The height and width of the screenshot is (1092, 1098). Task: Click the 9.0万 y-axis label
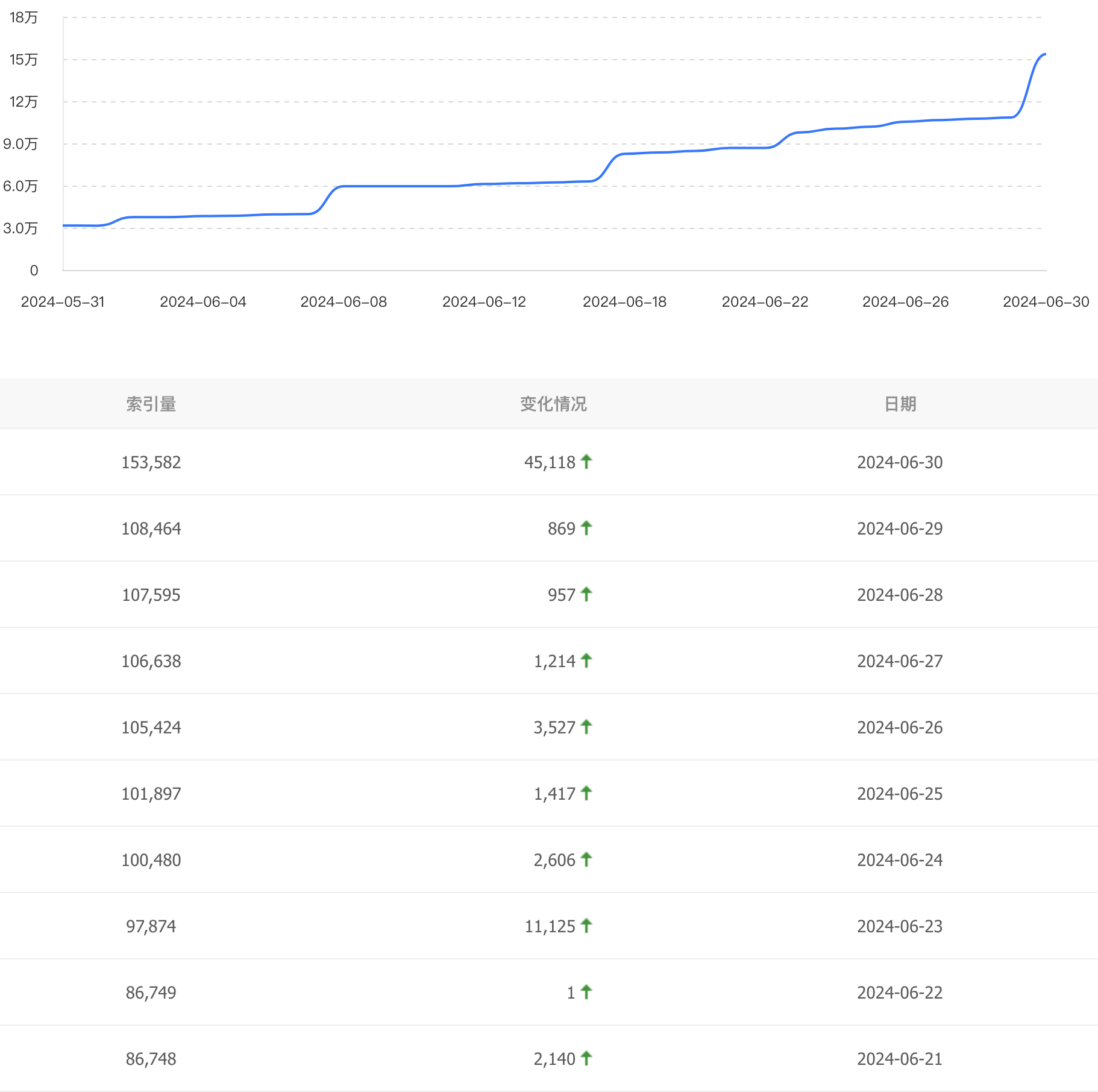(20, 144)
